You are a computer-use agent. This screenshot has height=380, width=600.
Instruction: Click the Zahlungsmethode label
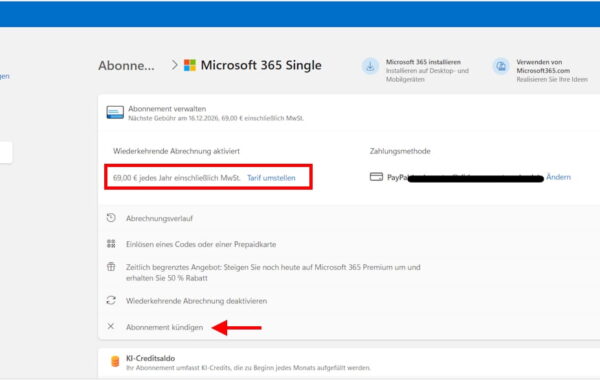(x=400, y=151)
